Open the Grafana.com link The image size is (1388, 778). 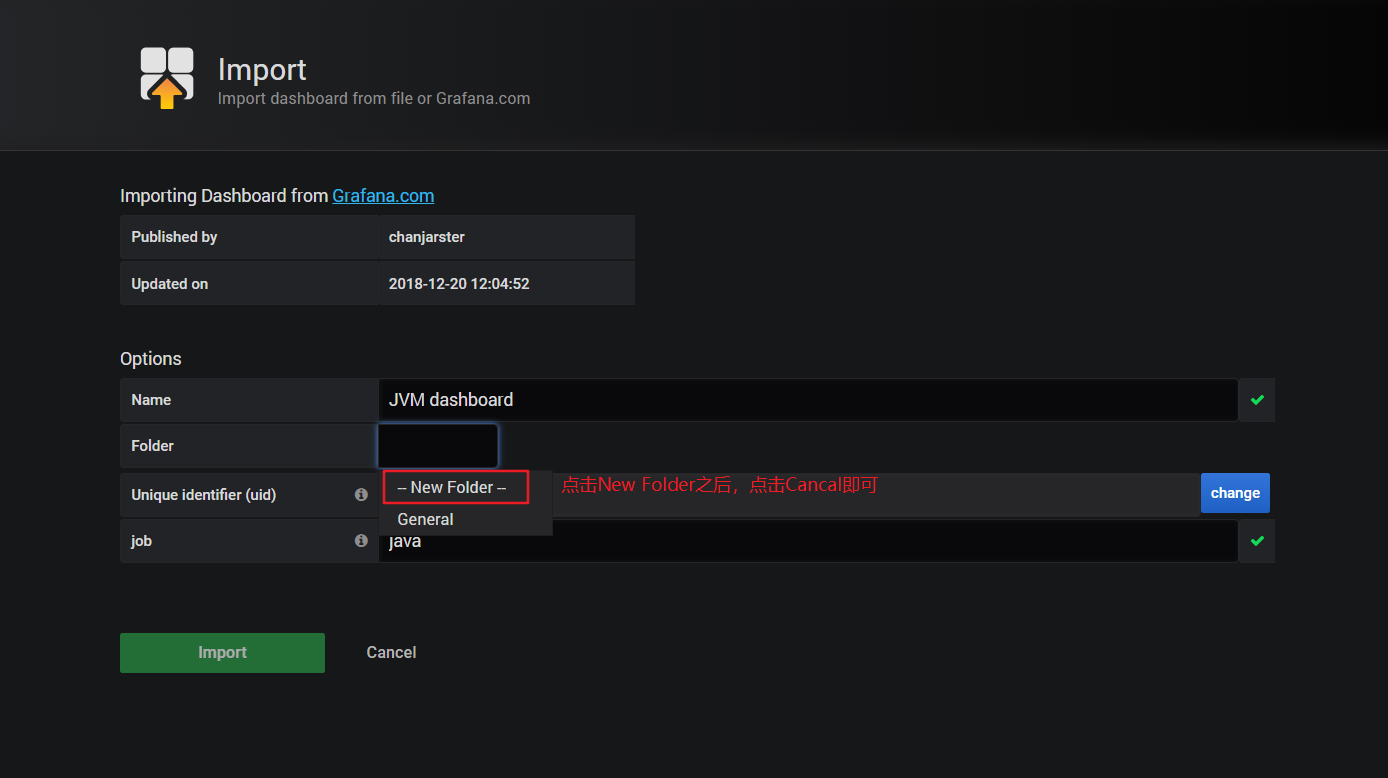383,196
